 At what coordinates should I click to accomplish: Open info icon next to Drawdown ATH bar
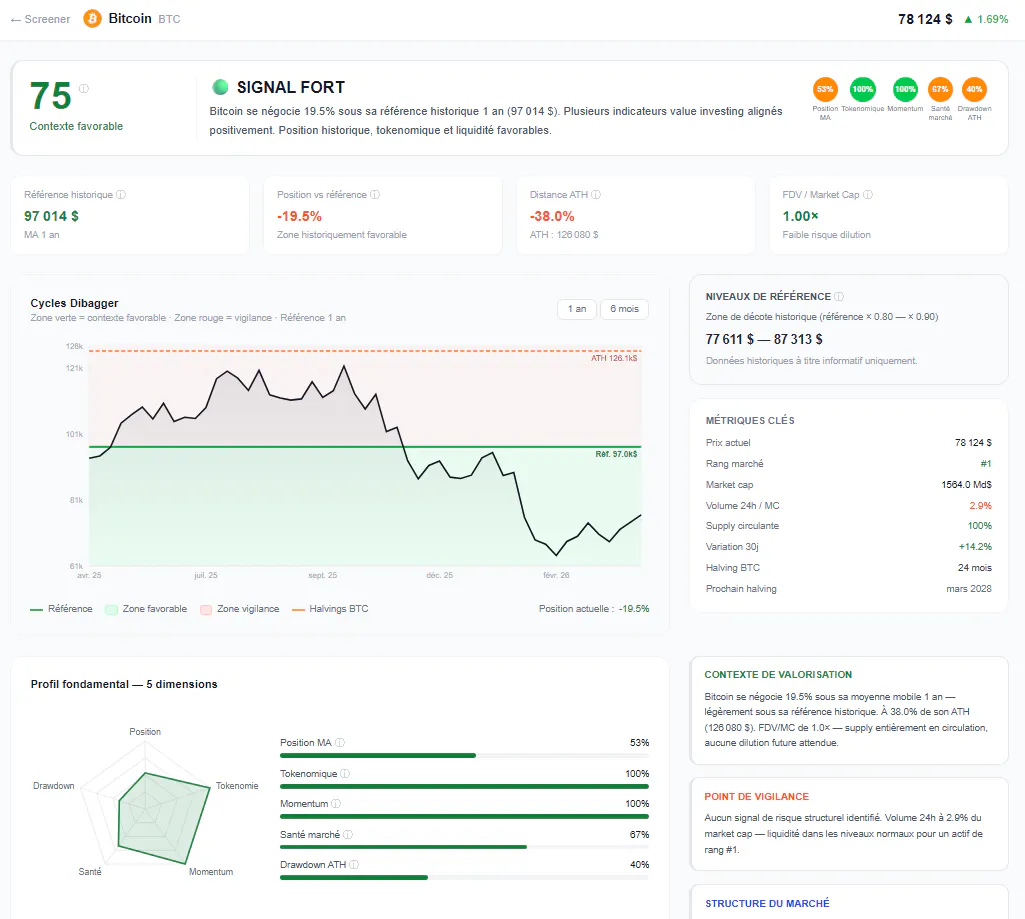click(x=354, y=865)
